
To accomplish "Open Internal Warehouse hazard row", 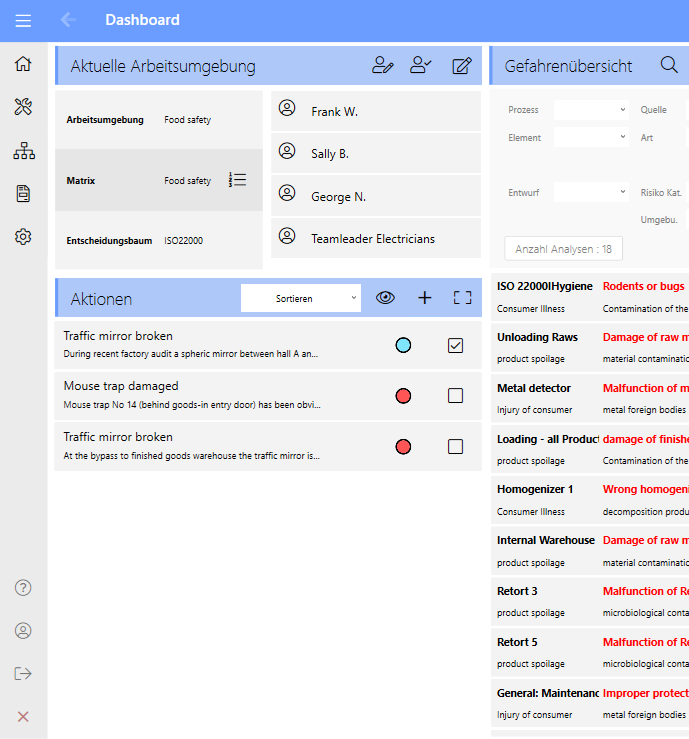I will coord(590,551).
